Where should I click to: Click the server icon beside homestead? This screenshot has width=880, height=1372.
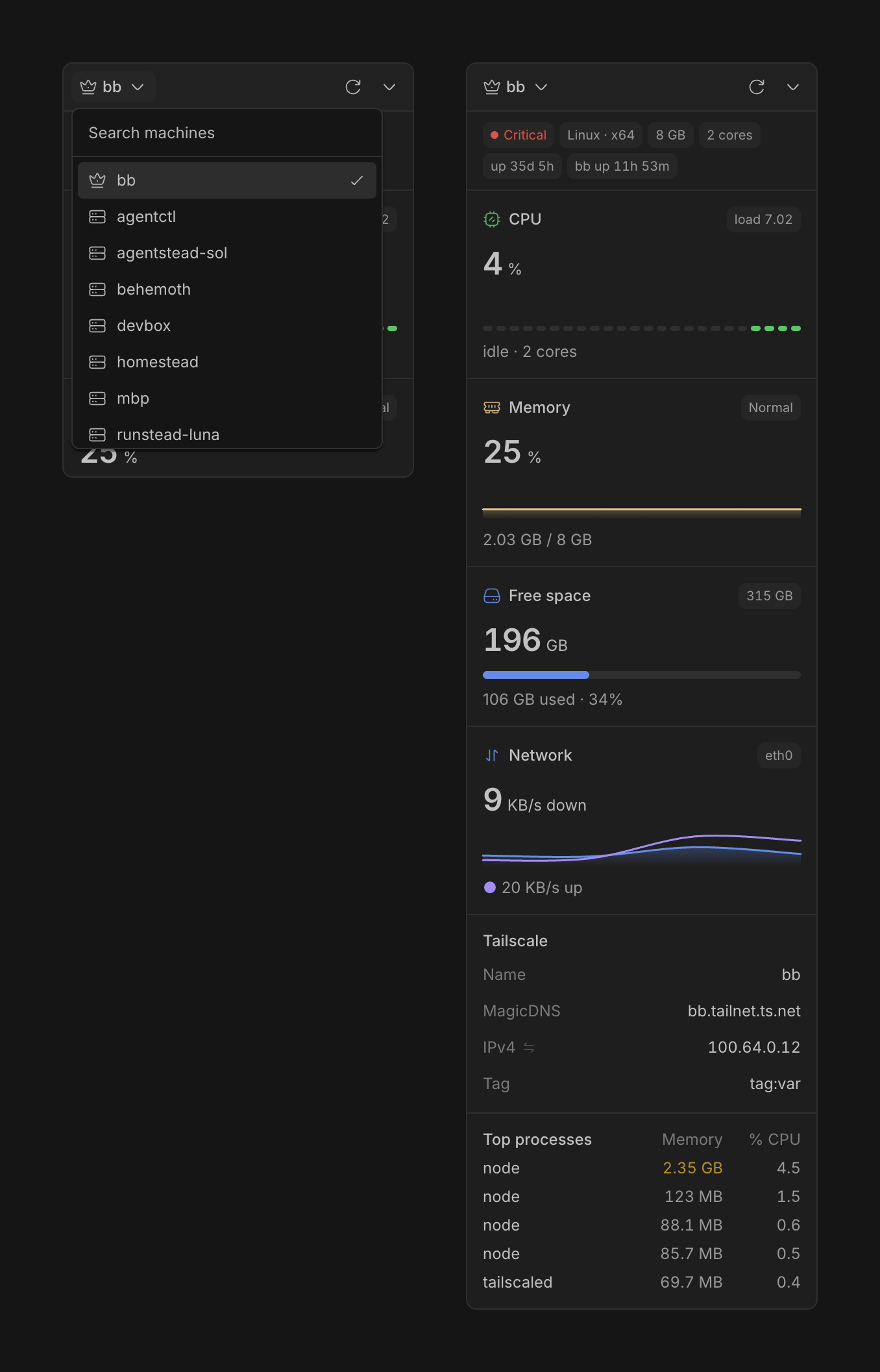click(x=97, y=362)
